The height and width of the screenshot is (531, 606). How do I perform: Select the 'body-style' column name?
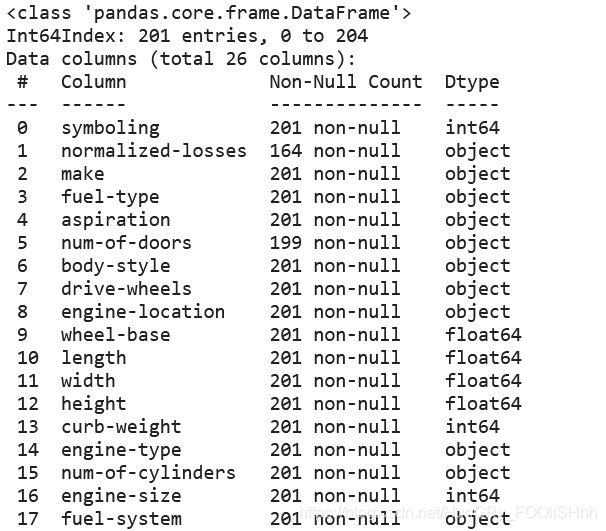pyautogui.click(x=116, y=266)
